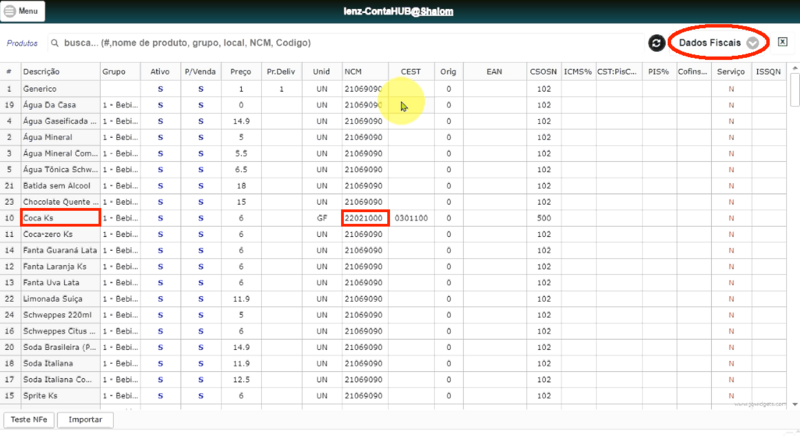Click the ISSQN column header

768,72
